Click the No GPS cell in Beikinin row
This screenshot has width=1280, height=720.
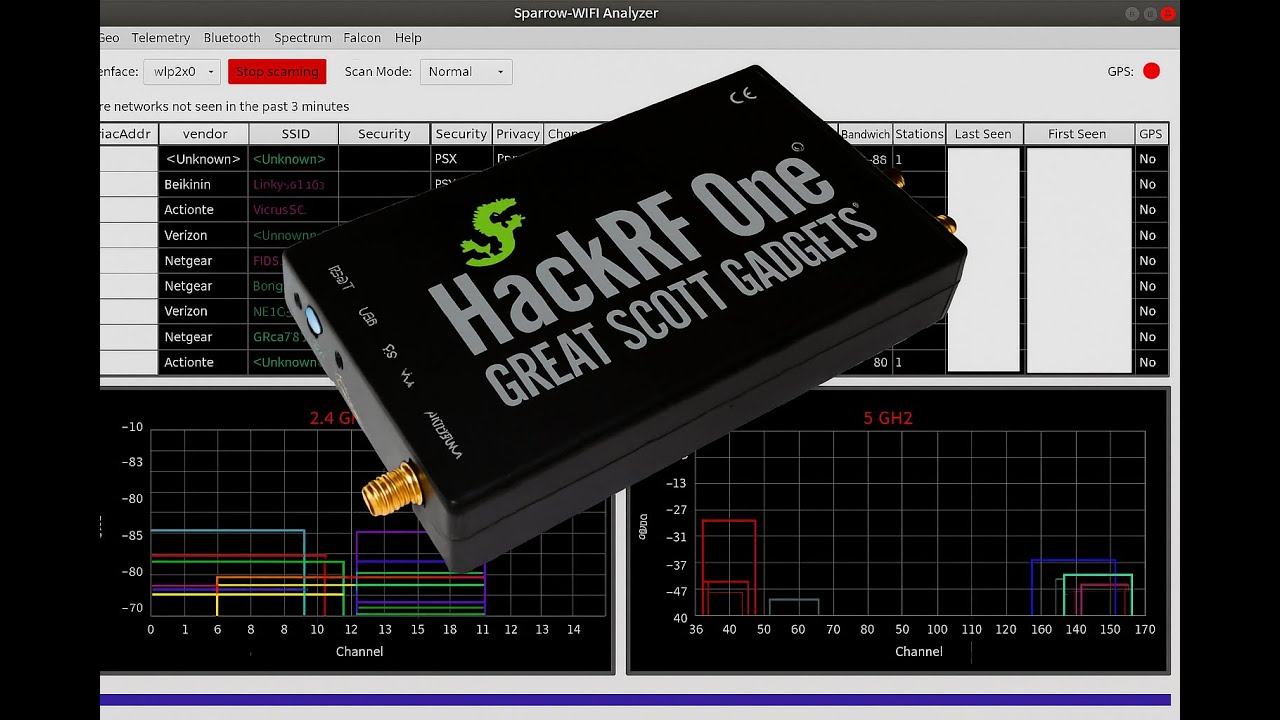pyautogui.click(x=1151, y=184)
